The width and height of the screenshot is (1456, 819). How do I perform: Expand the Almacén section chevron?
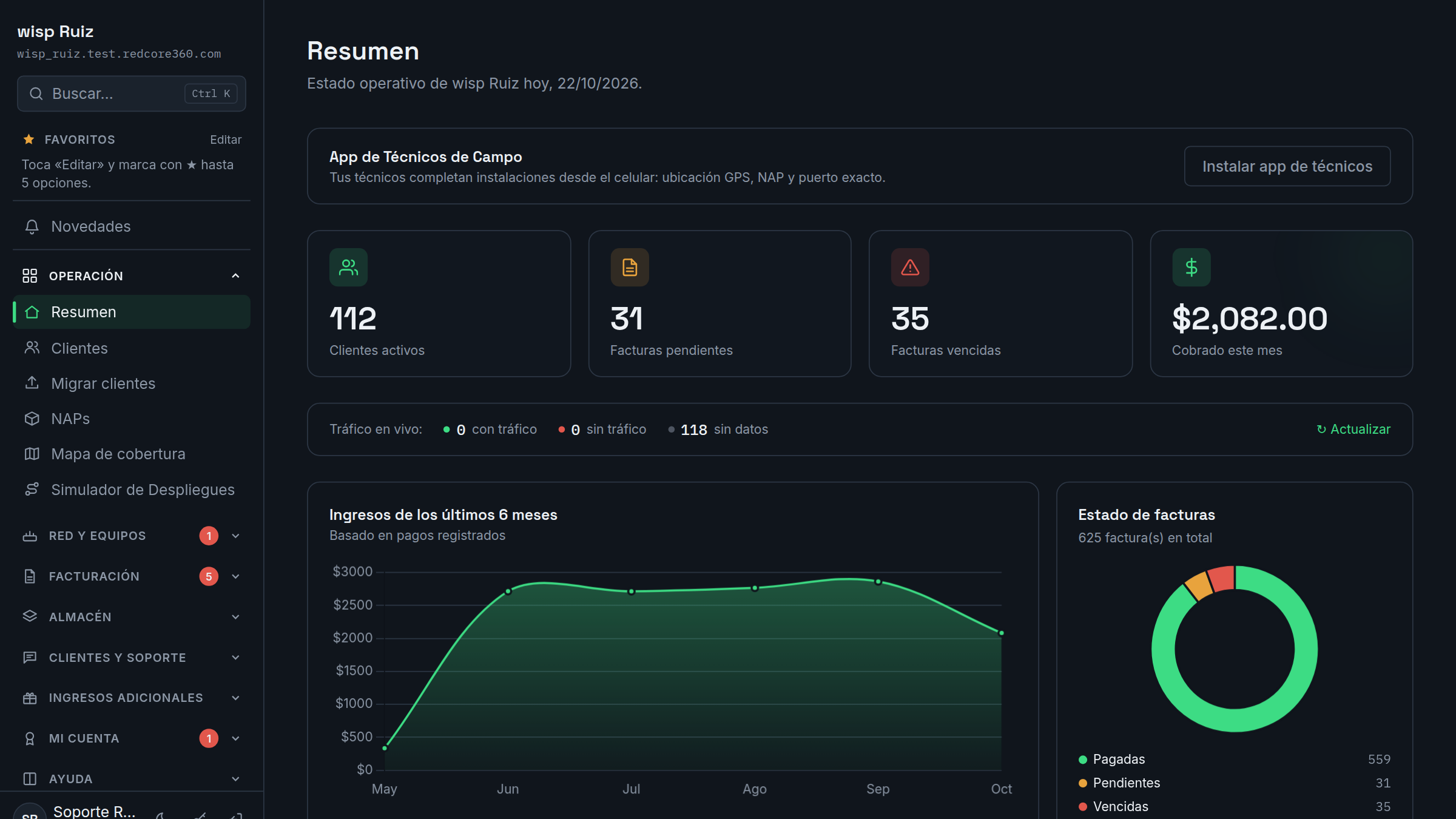(235, 617)
